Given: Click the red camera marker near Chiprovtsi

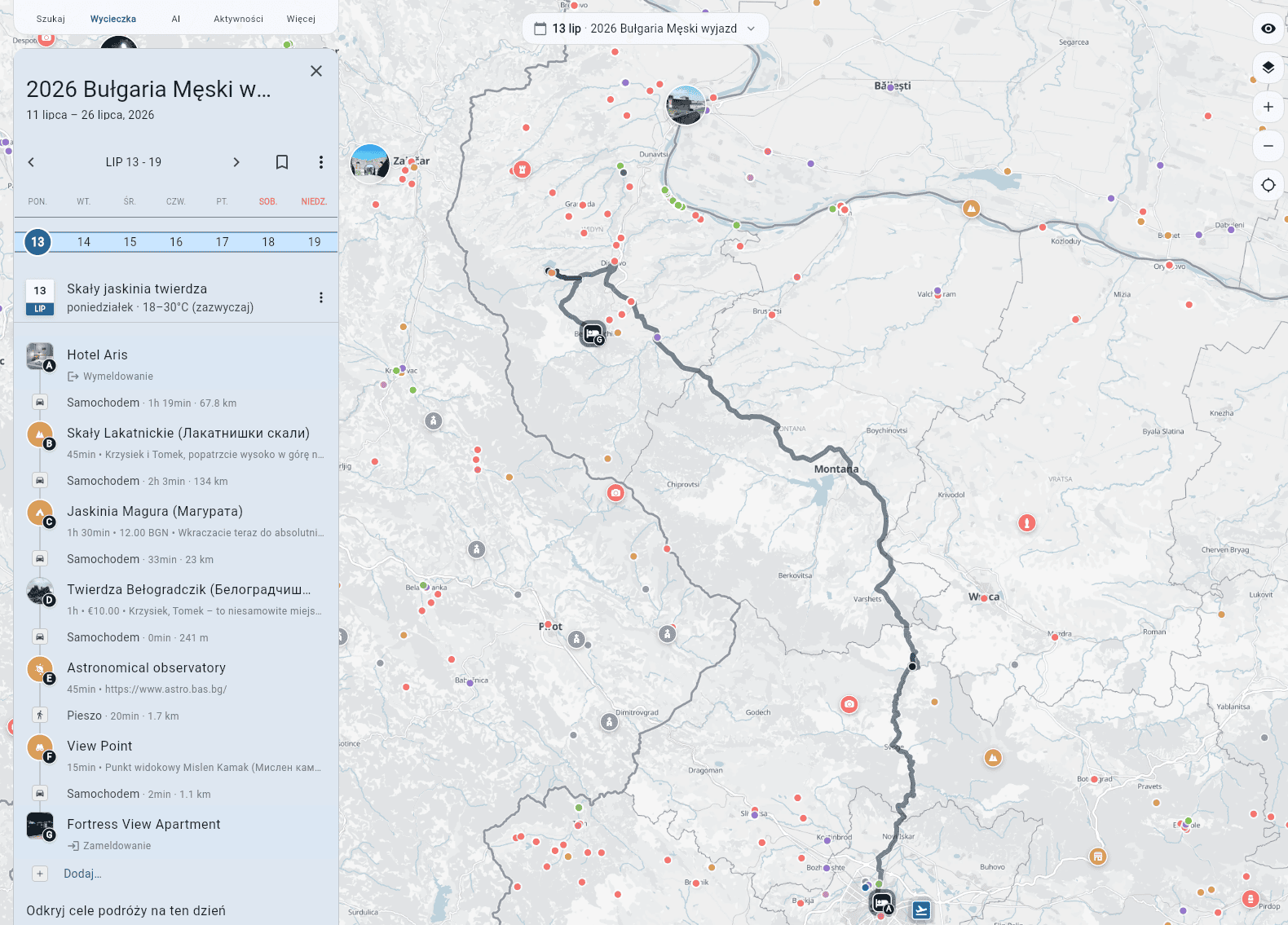Looking at the screenshot, I should coord(615,493).
